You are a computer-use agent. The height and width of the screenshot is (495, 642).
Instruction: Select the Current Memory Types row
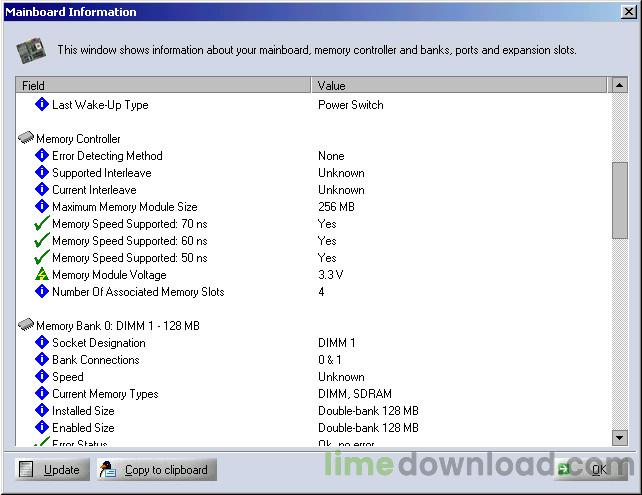click(105, 394)
